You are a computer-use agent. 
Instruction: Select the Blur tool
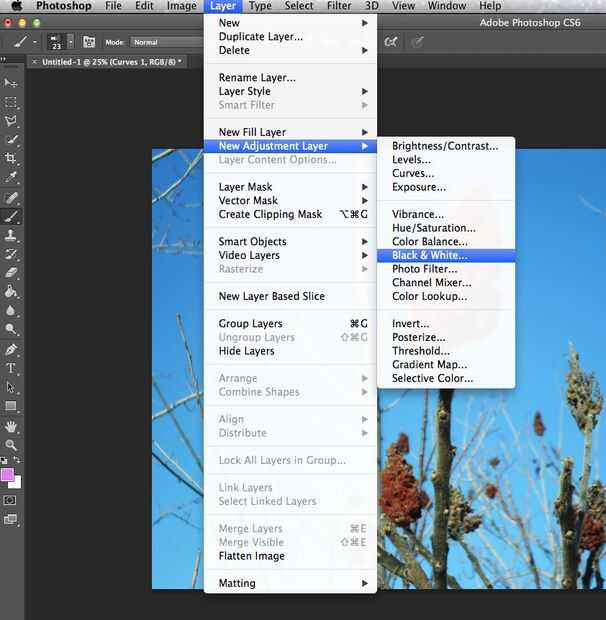10,310
